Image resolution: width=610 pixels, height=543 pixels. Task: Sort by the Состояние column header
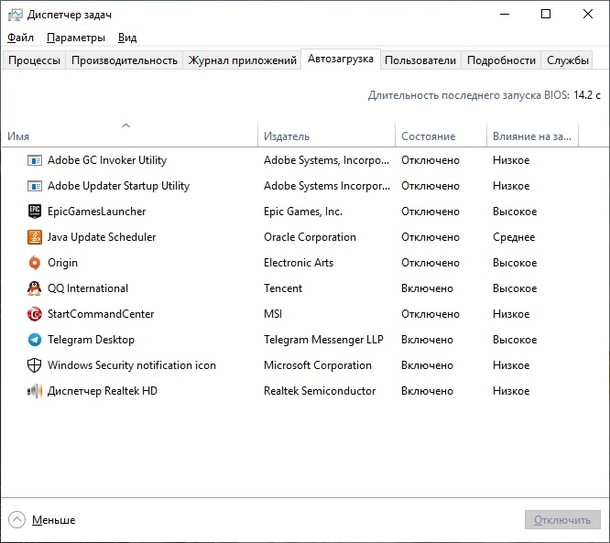coord(441,135)
